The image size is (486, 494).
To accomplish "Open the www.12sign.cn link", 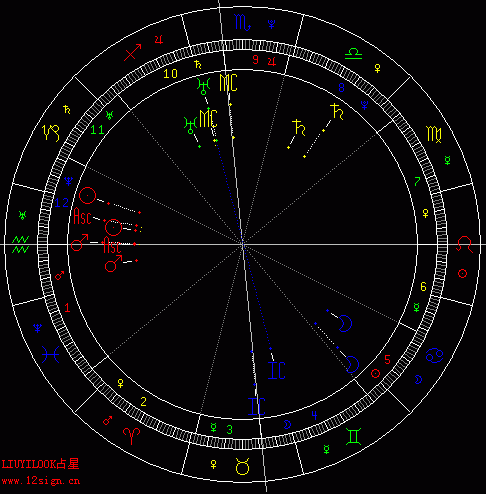I will click(x=41, y=481).
